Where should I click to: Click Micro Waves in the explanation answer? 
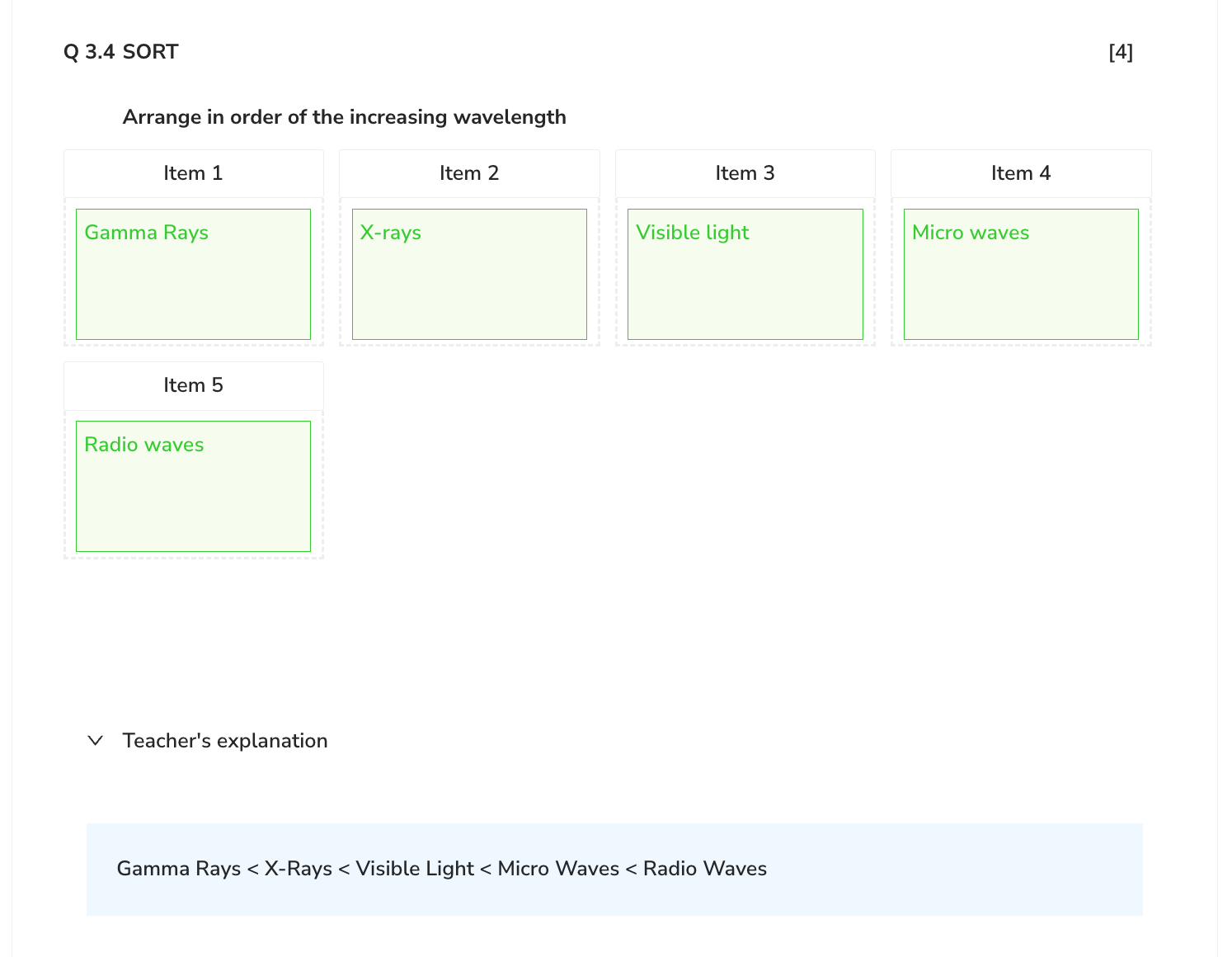click(x=558, y=869)
